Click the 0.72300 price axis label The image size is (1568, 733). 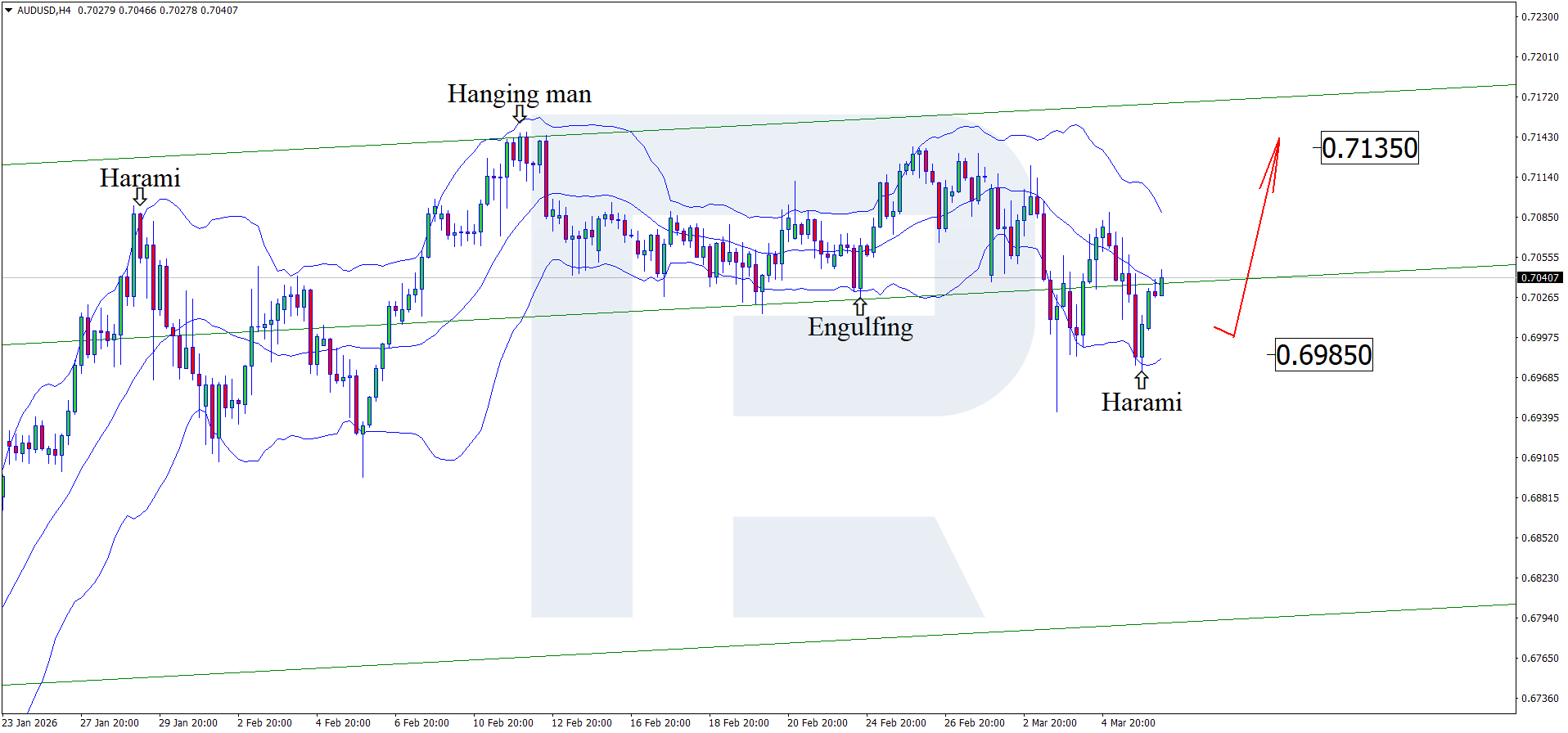point(1539,17)
